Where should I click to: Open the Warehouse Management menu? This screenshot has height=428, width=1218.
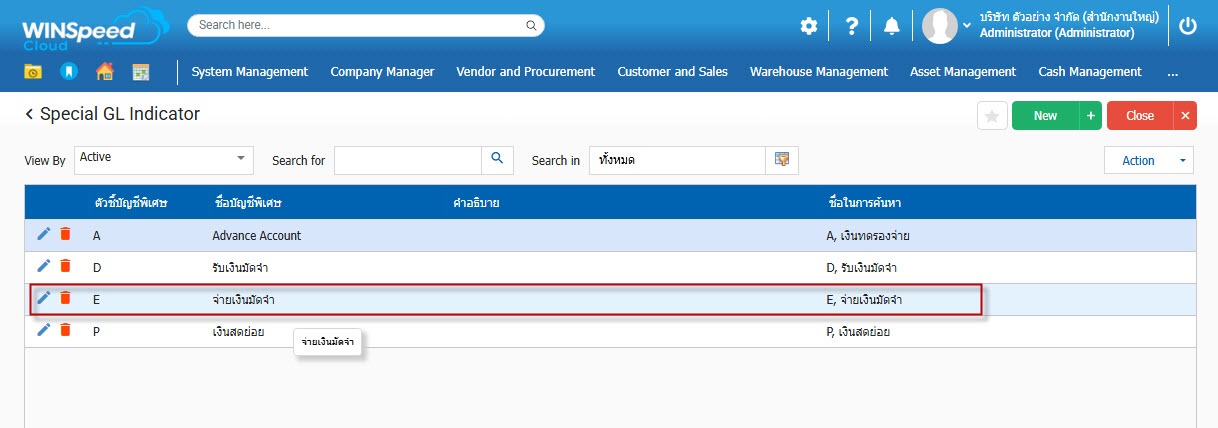click(818, 72)
